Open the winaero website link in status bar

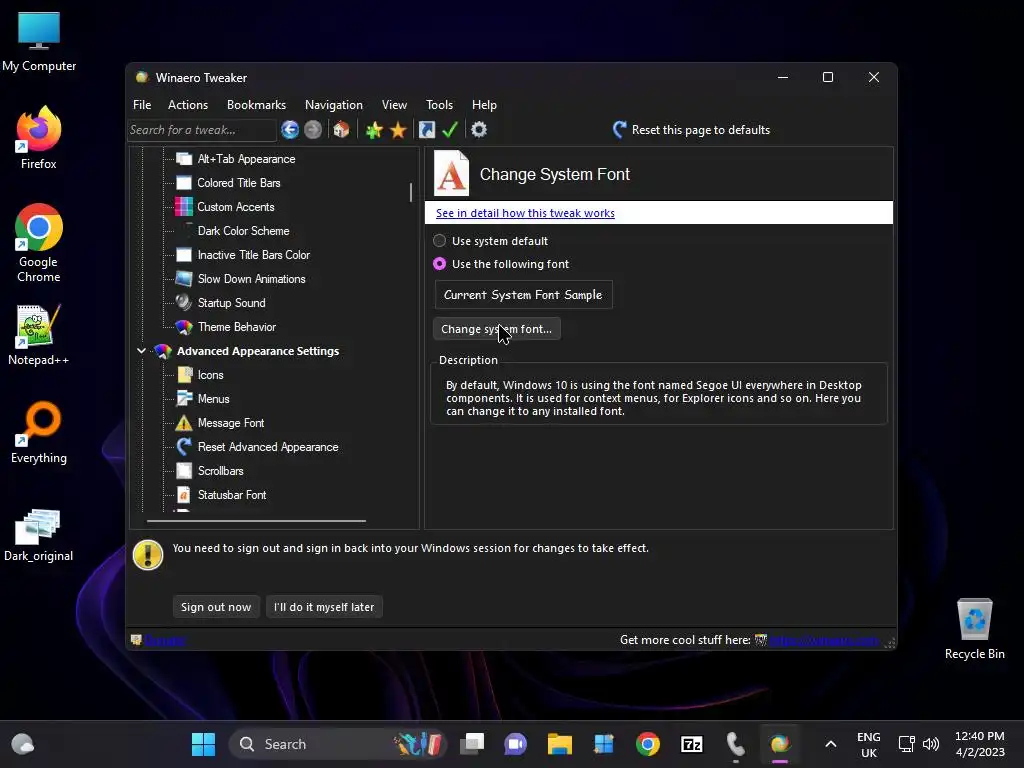(824, 640)
